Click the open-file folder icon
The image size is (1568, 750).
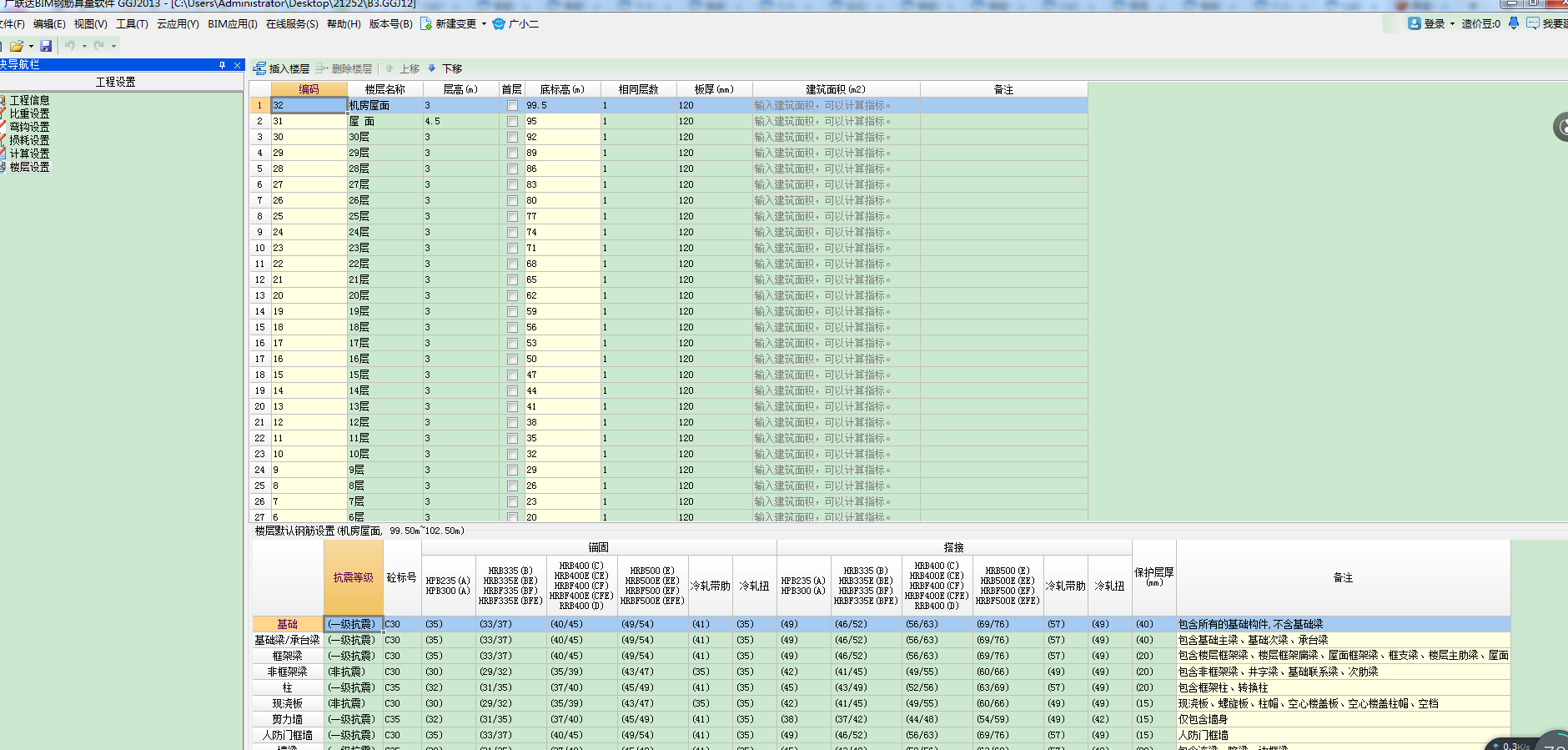click(x=16, y=46)
